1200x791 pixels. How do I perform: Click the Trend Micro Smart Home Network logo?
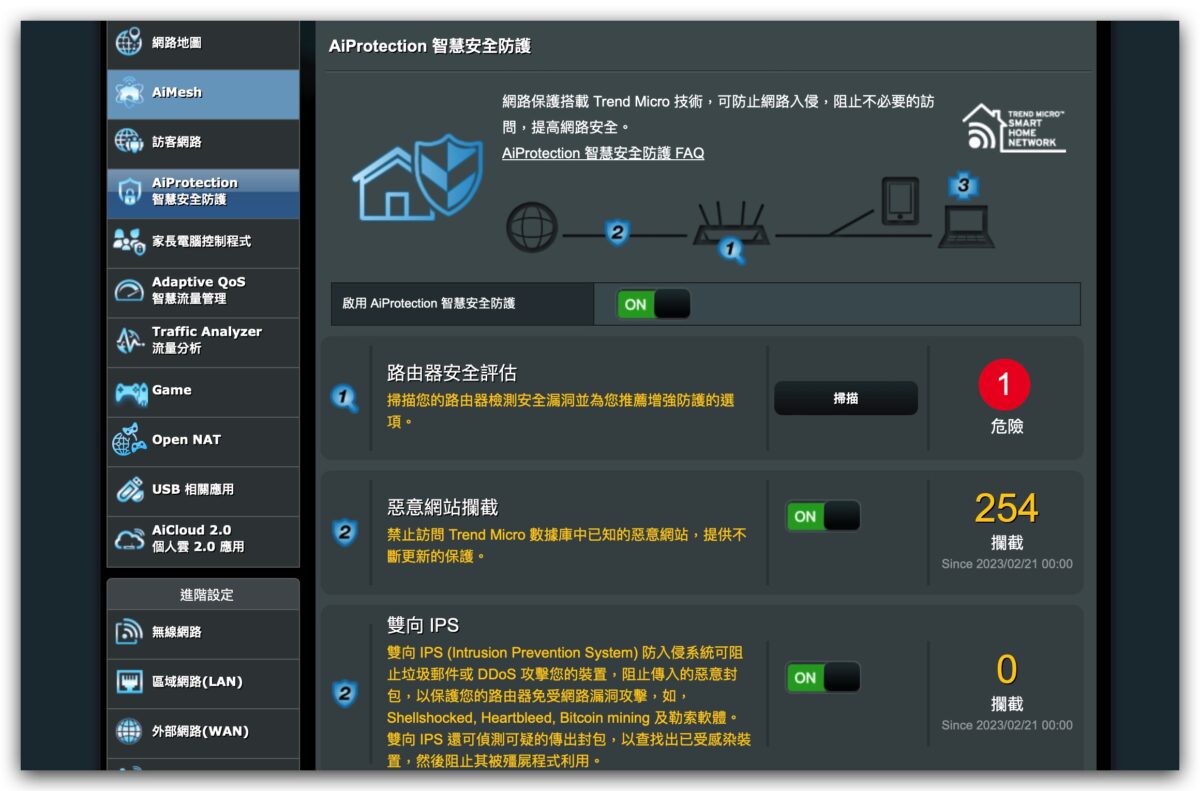pos(1014,128)
